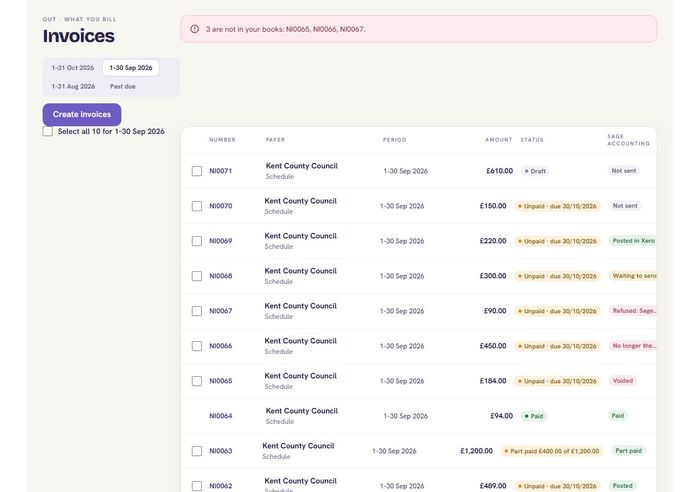
Task: Select the checkbox beside NI0065
Action: tap(197, 381)
